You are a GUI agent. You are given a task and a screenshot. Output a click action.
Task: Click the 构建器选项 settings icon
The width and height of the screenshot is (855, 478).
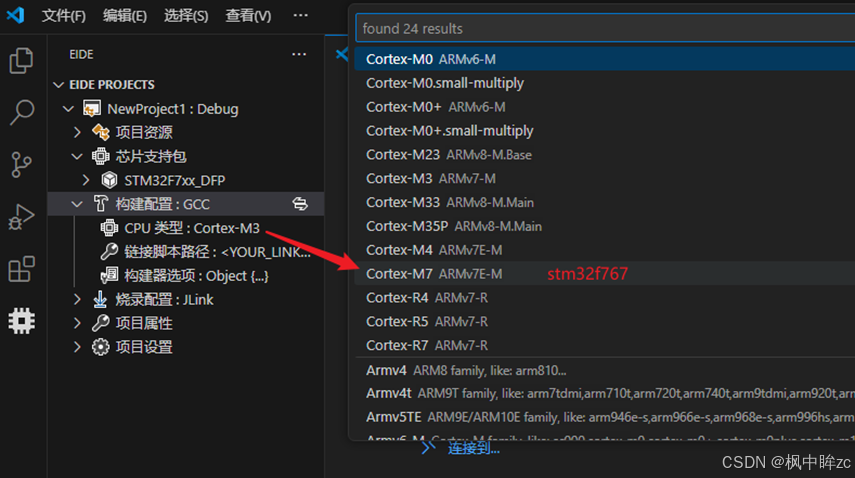[109, 275]
